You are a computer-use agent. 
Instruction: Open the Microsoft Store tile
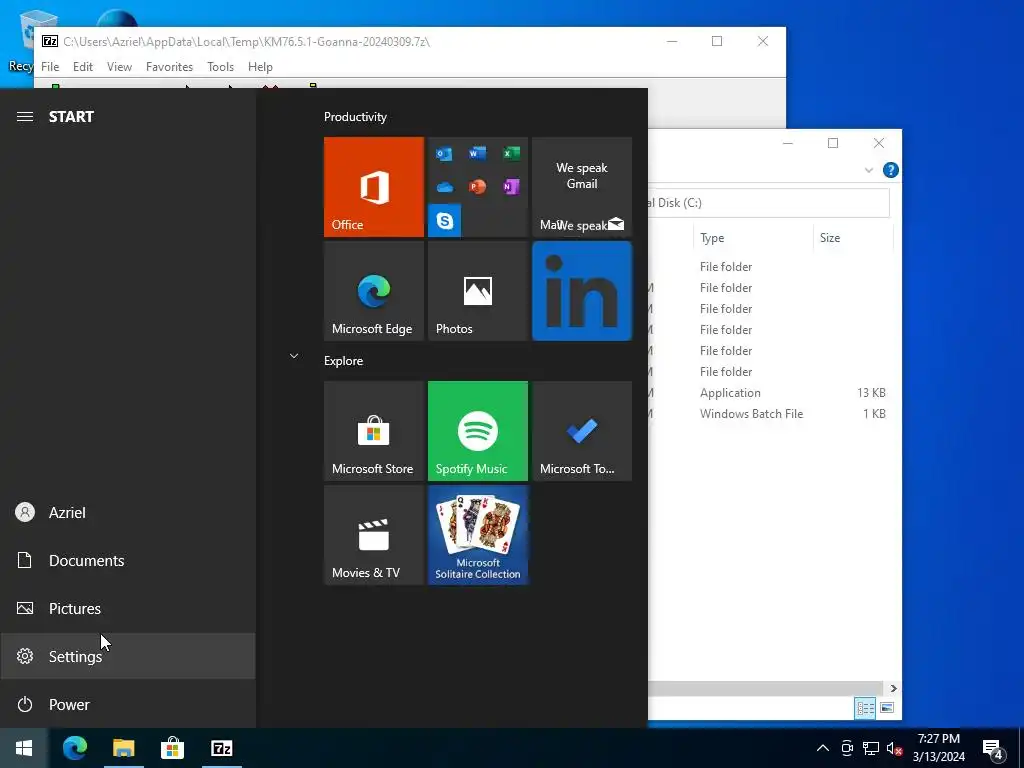(374, 431)
